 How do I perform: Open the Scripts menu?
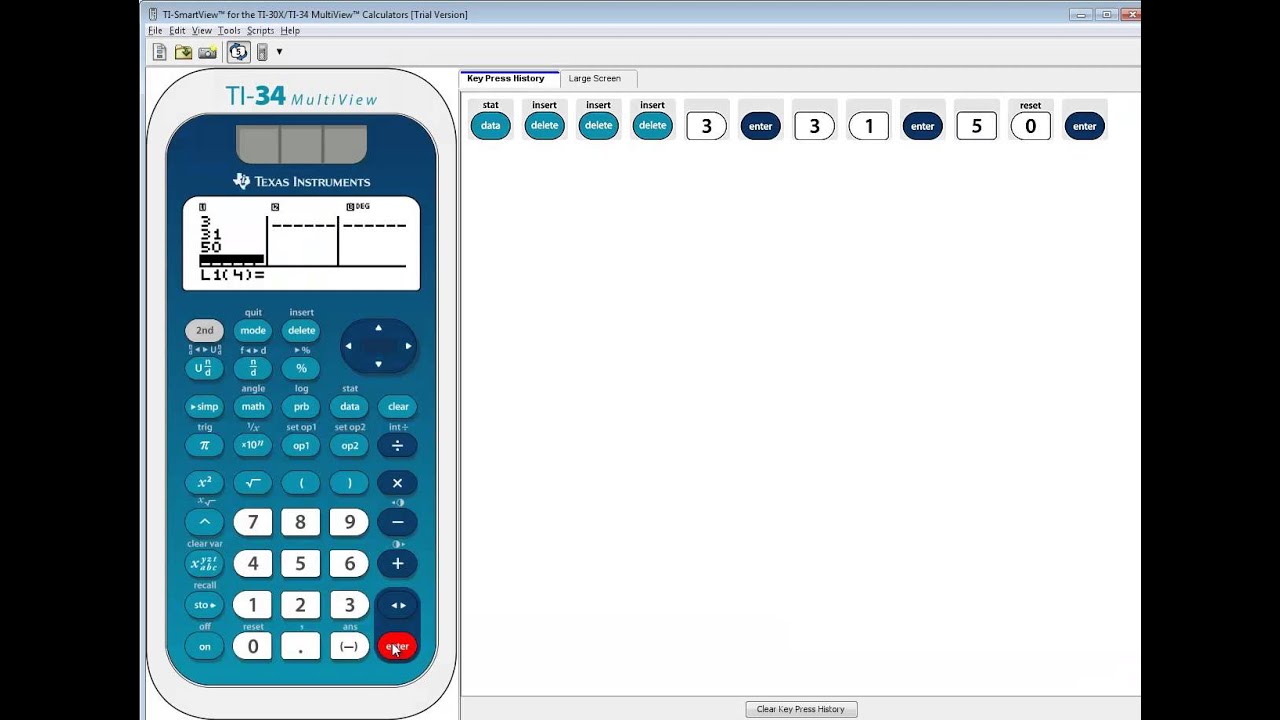(x=260, y=31)
